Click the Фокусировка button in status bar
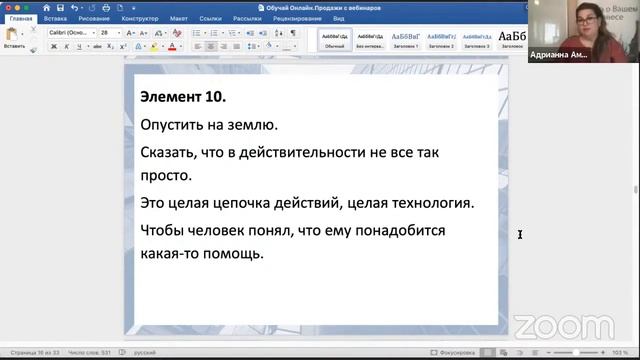The image size is (640, 360). pyautogui.click(x=453, y=352)
